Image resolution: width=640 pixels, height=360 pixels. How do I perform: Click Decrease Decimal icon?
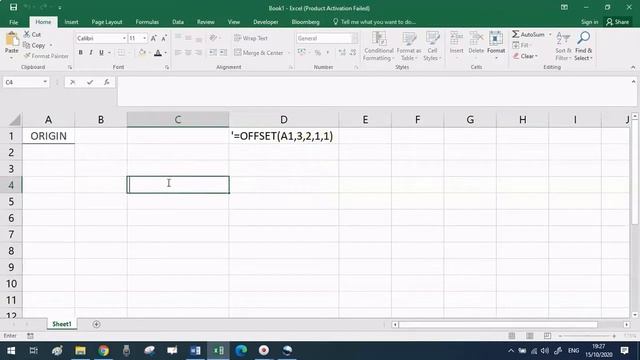[x=353, y=53]
